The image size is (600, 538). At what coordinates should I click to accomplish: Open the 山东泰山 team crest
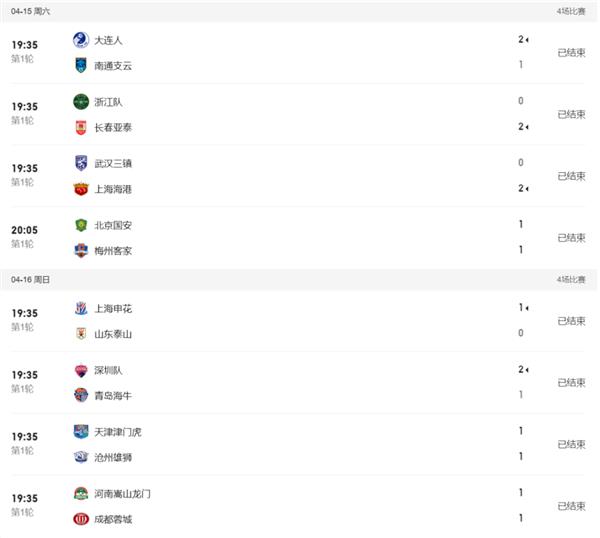point(81,334)
